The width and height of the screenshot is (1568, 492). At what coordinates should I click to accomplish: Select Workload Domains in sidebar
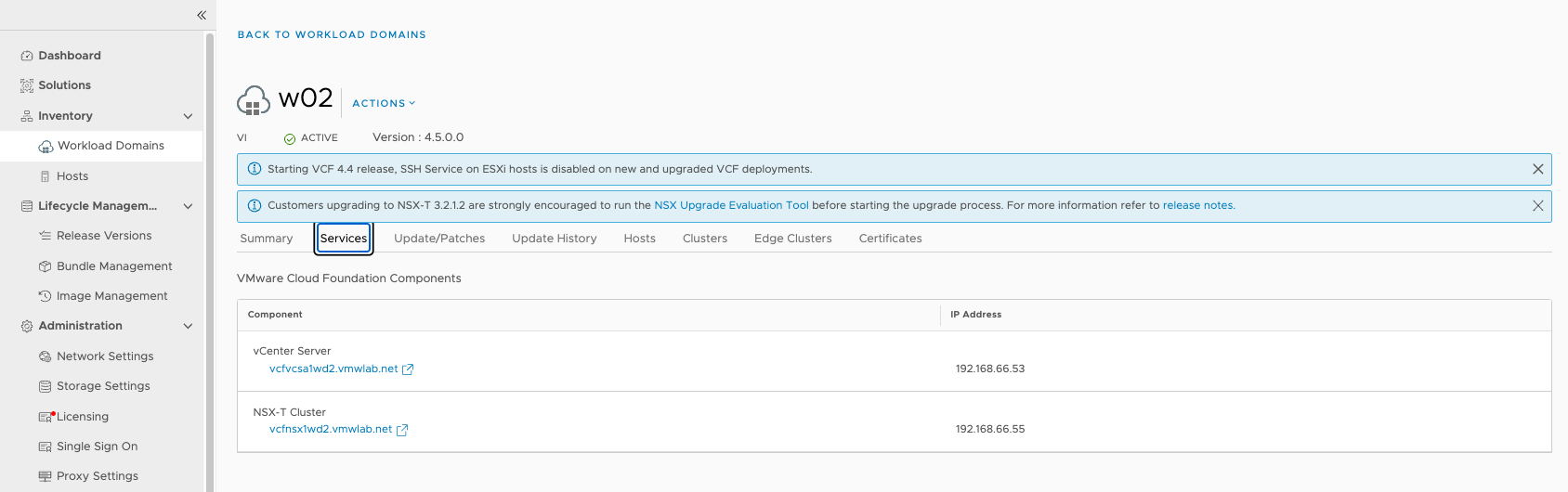pyautogui.click(x=111, y=146)
